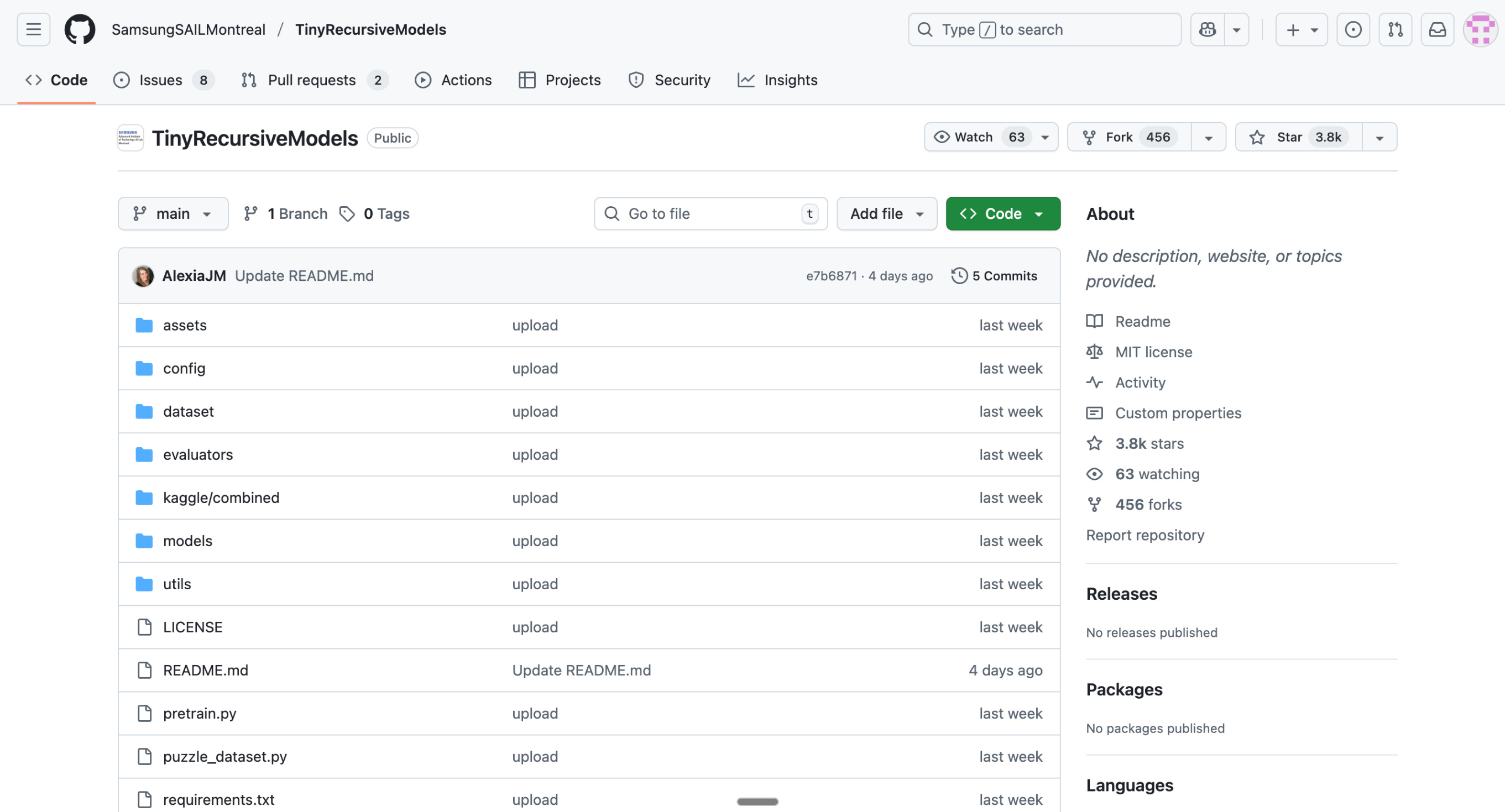
Task: Expand the green Code dropdown
Action: [x=1002, y=214]
